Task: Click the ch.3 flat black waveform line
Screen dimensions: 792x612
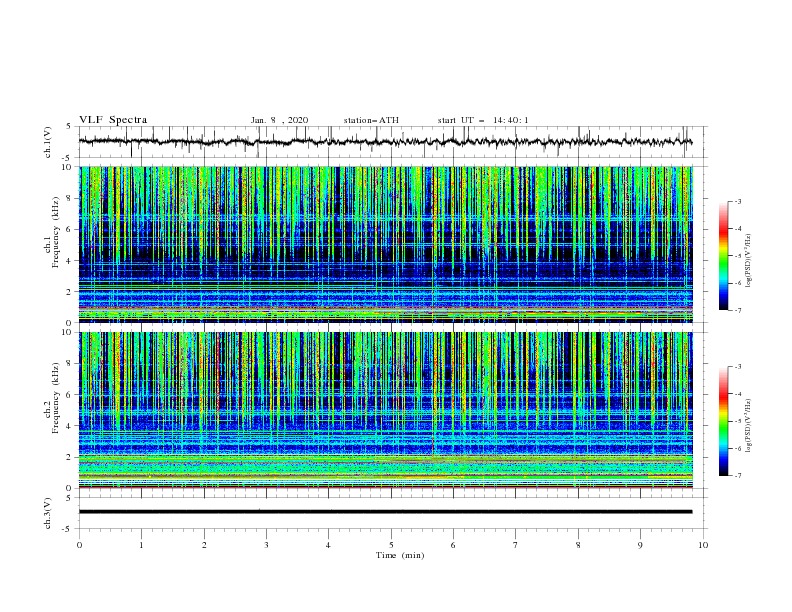Action: (385, 512)
